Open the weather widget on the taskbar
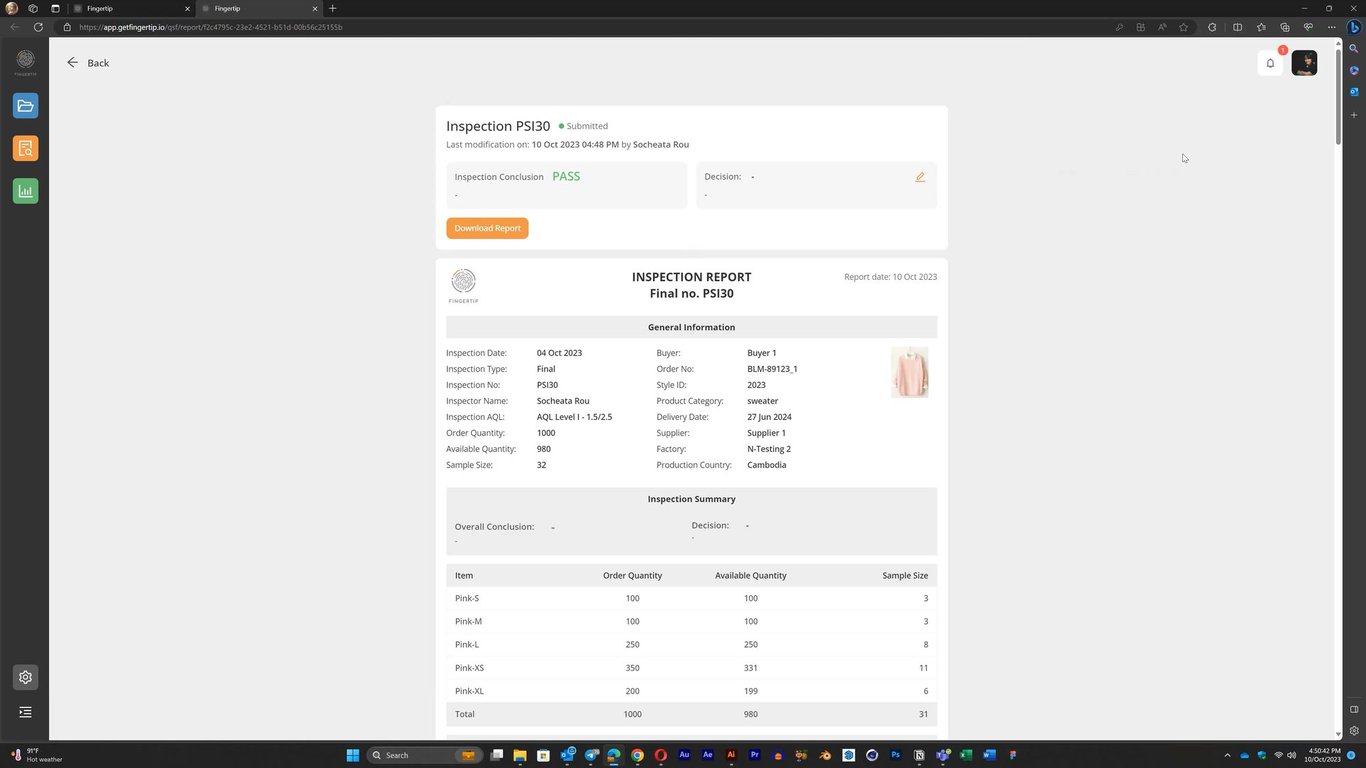This screenshot has height=768, width=1366. pyautogui.click(x=36, y=755)
